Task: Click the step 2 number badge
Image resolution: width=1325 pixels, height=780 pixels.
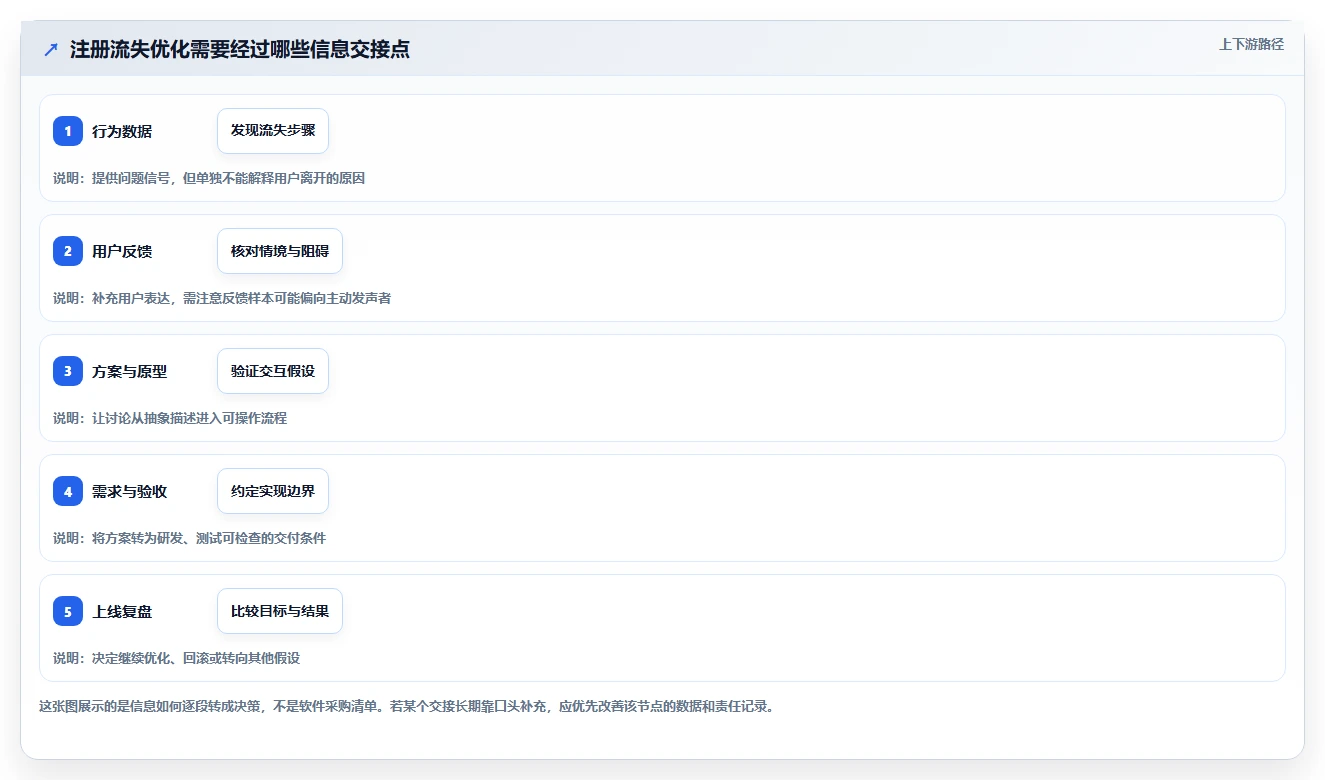Action: (68, 251)
